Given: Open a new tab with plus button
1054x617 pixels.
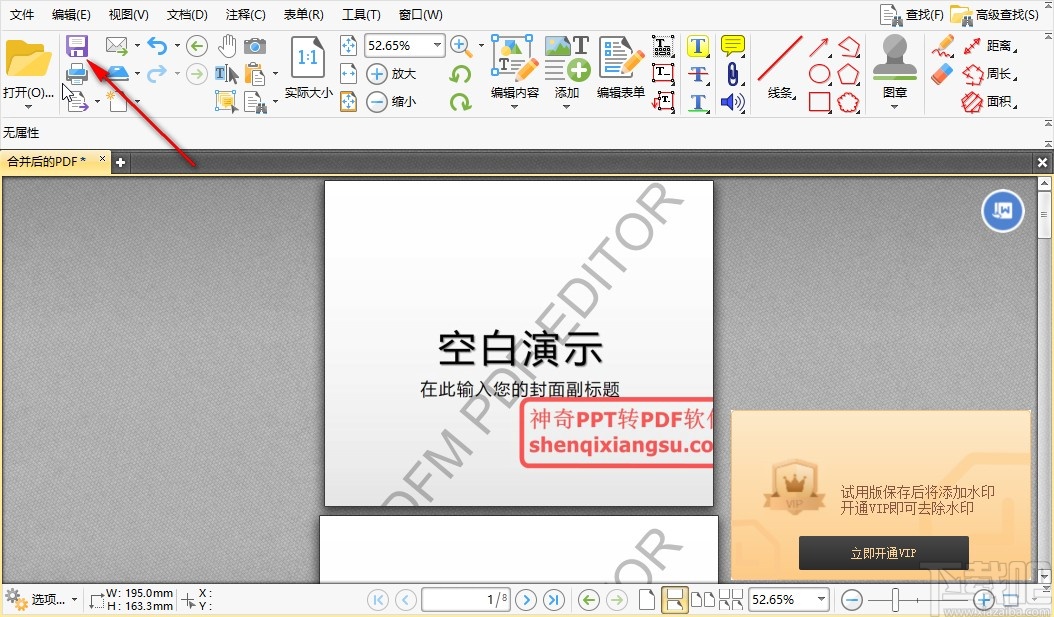Looking at the screenshot, I should pos(120,162).
